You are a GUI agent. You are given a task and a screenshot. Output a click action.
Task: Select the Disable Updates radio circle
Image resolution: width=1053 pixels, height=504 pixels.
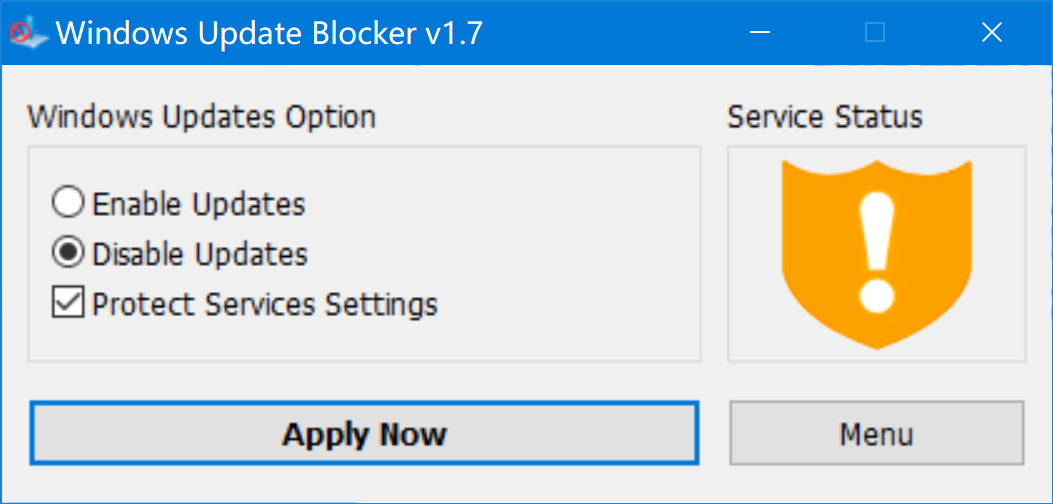pyautogui.click(x=67, y=253)
